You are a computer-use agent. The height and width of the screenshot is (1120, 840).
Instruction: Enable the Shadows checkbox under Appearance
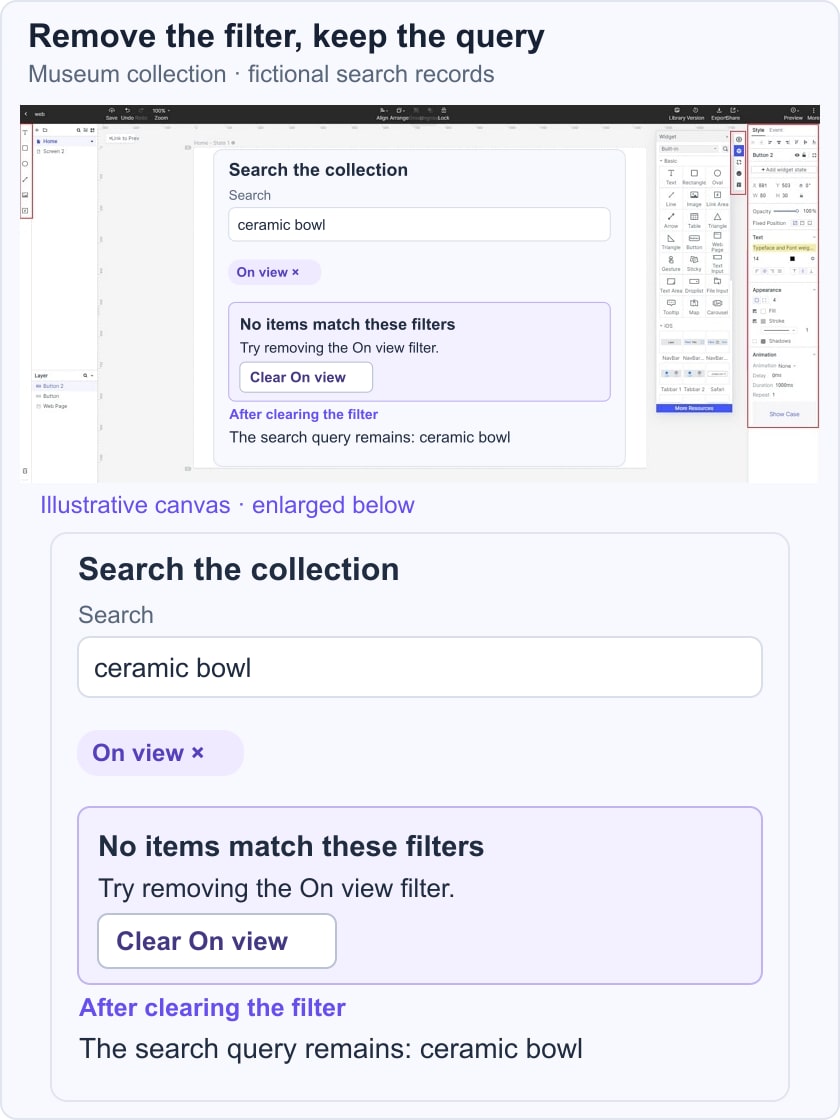pyautogui.click(x=755, y=341)
